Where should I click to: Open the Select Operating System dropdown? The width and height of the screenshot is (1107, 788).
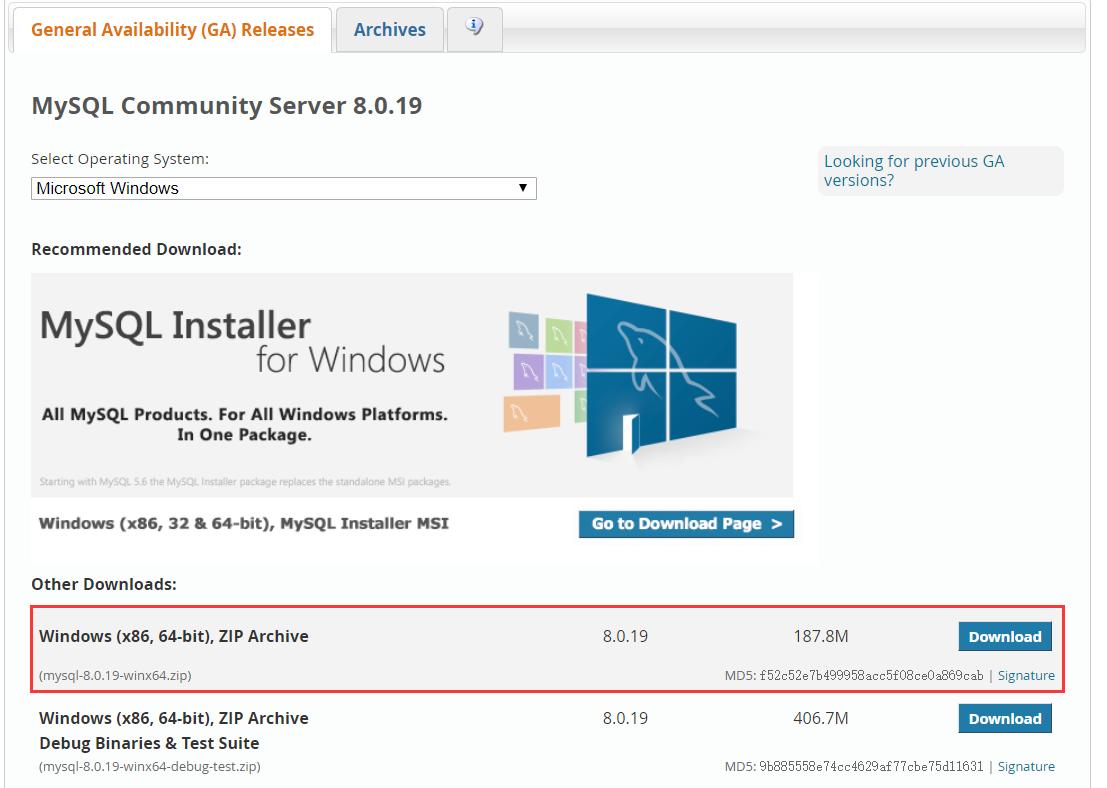coord(283,188)
